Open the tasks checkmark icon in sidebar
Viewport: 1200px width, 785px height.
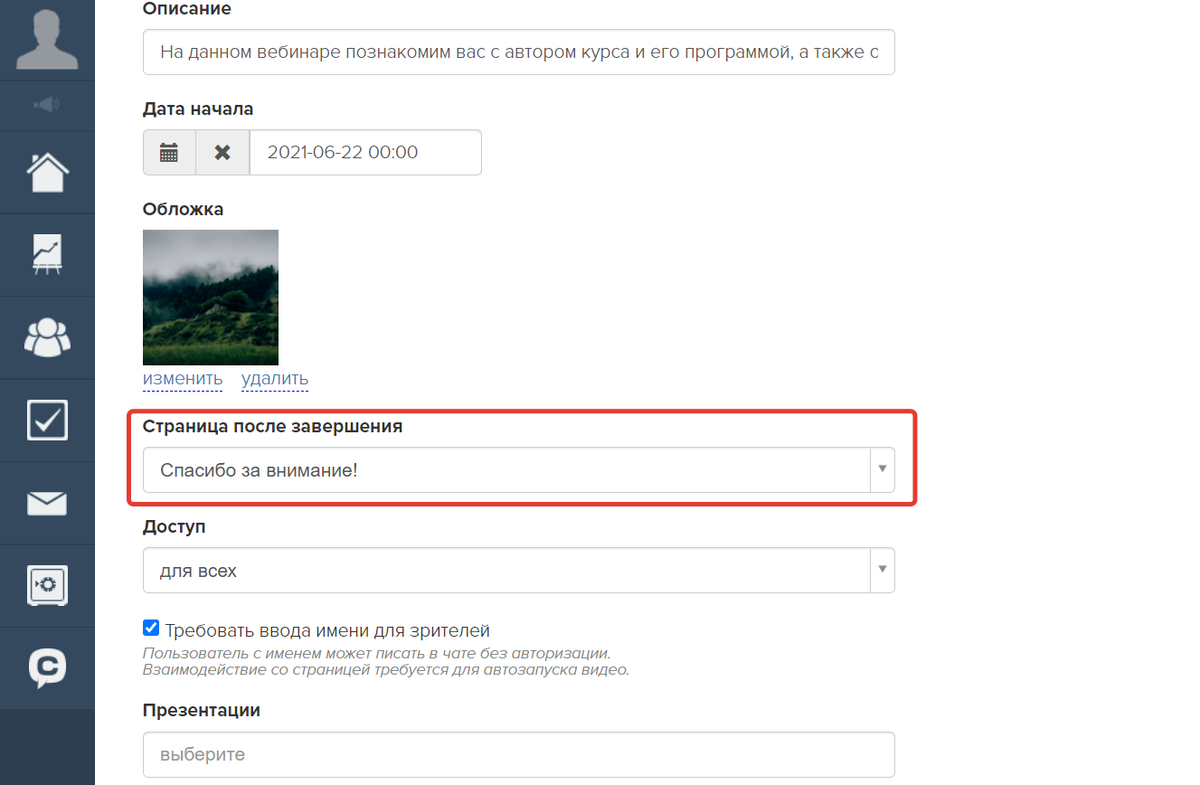tap(47, 420)
